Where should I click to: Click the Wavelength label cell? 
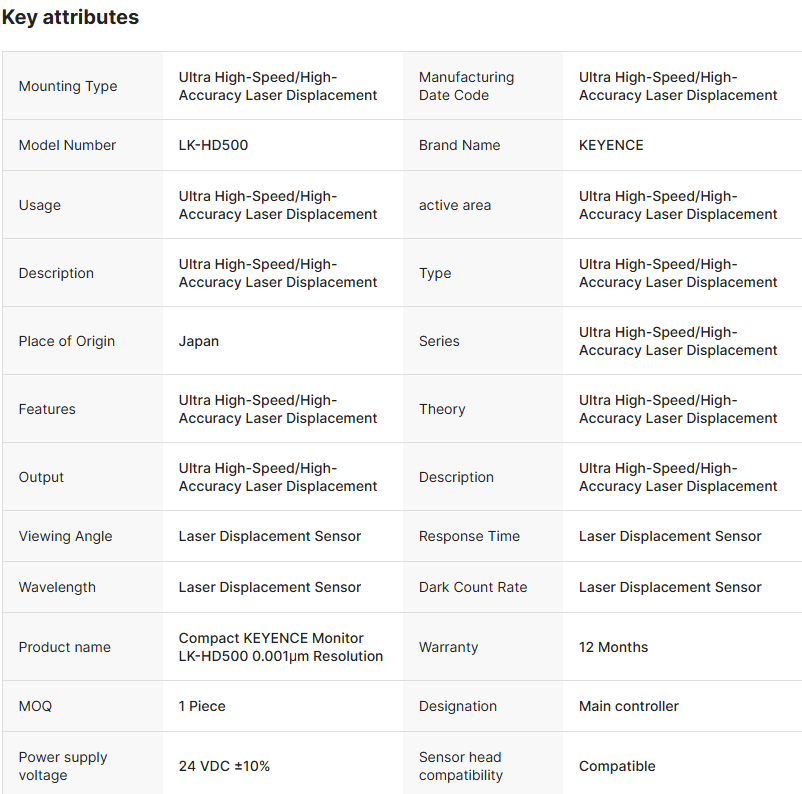(x=59, y=587)
